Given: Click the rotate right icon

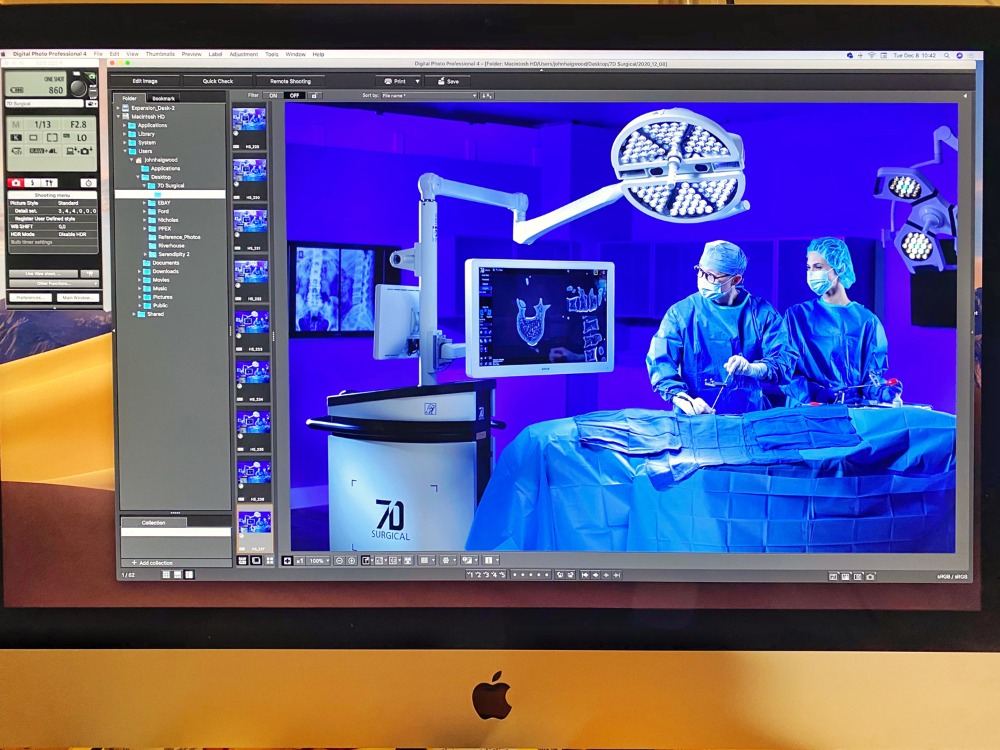Looking at the screenshot, I should pos(570,575).
